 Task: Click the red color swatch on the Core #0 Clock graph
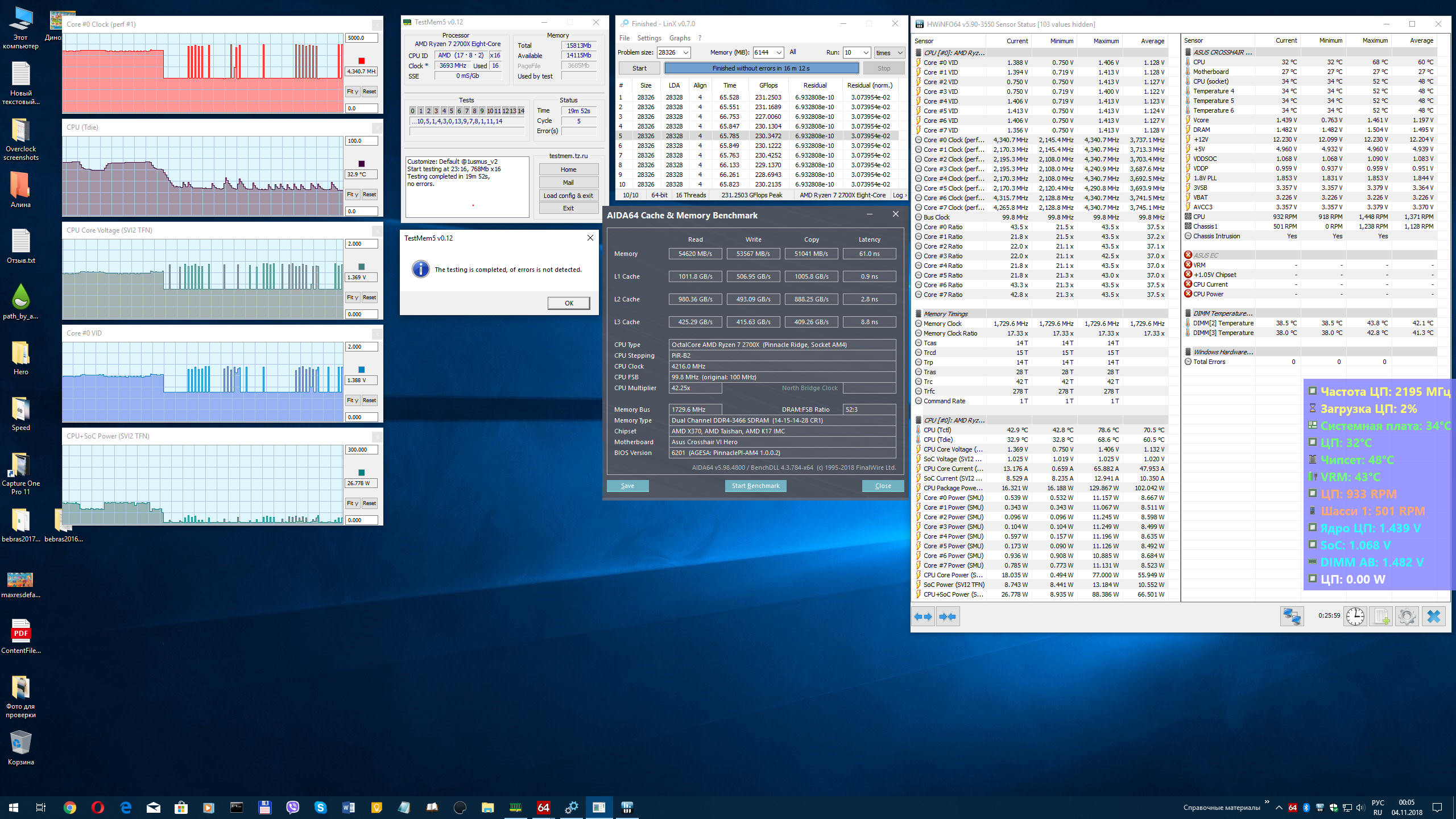point(361,61)
